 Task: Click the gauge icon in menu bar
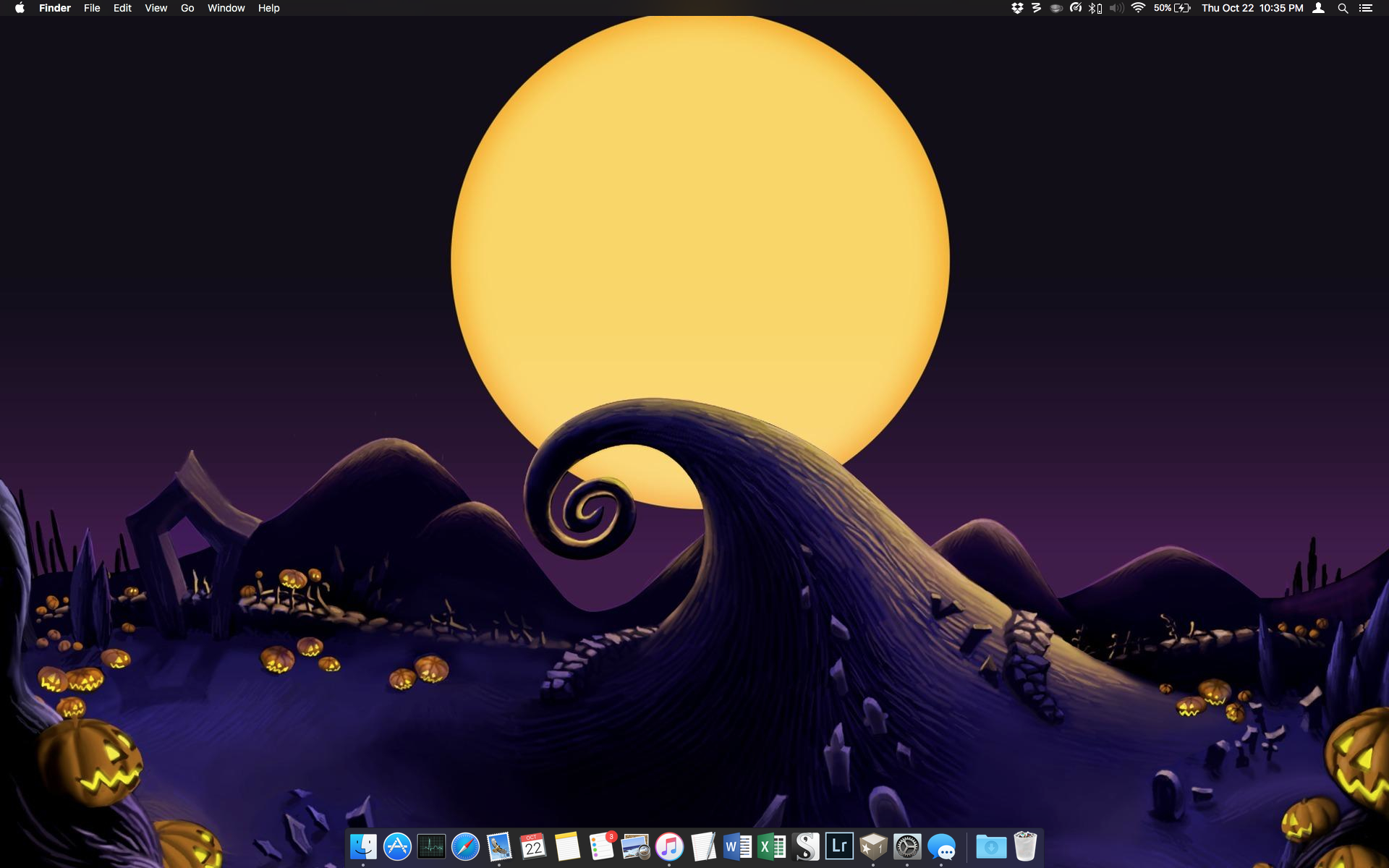point(1076,8)
